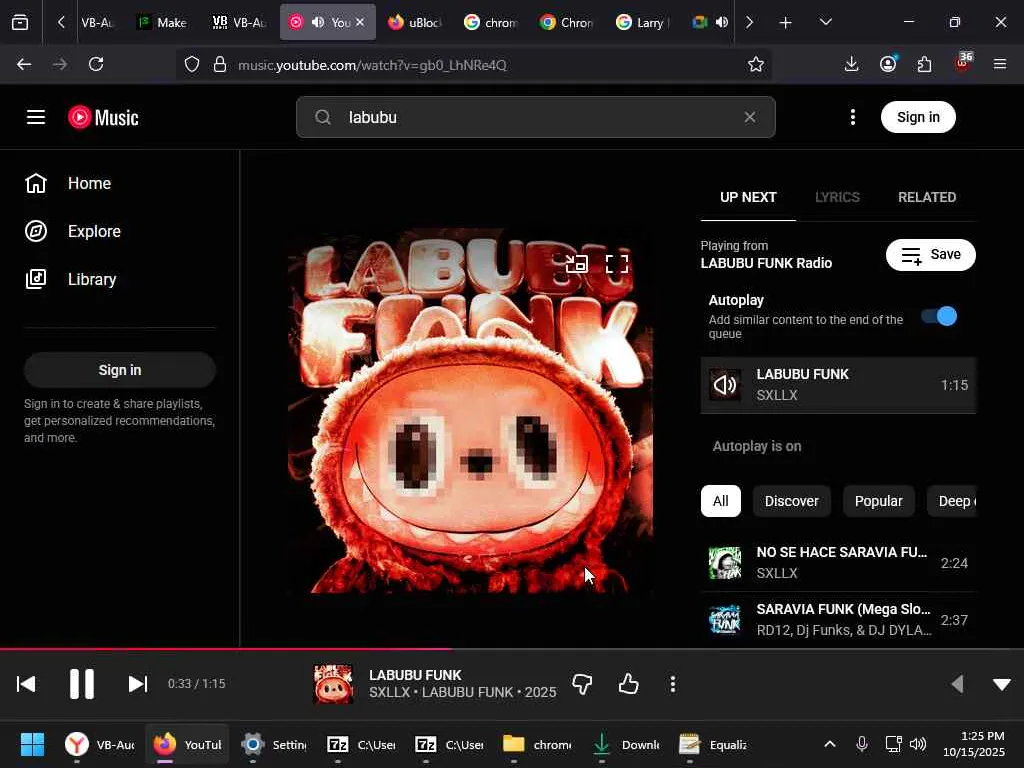Viewport: 1024px width, 768px height.
Task: Open the YouTube Music hamburger guide menu
Action: click(36, 118)
